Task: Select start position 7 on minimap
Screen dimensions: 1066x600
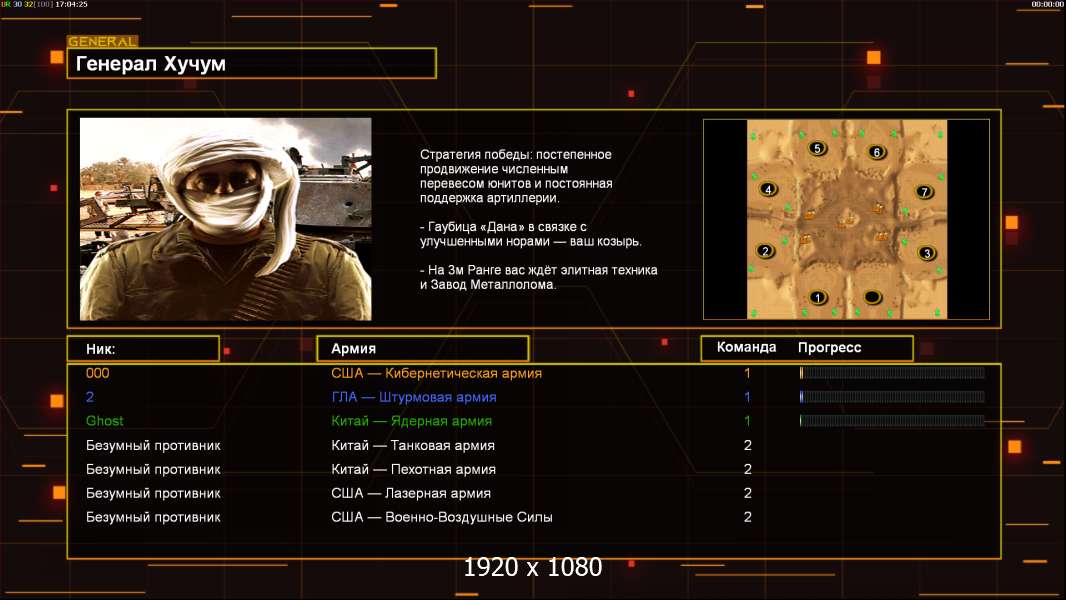Action: click(x=924, y=192)
